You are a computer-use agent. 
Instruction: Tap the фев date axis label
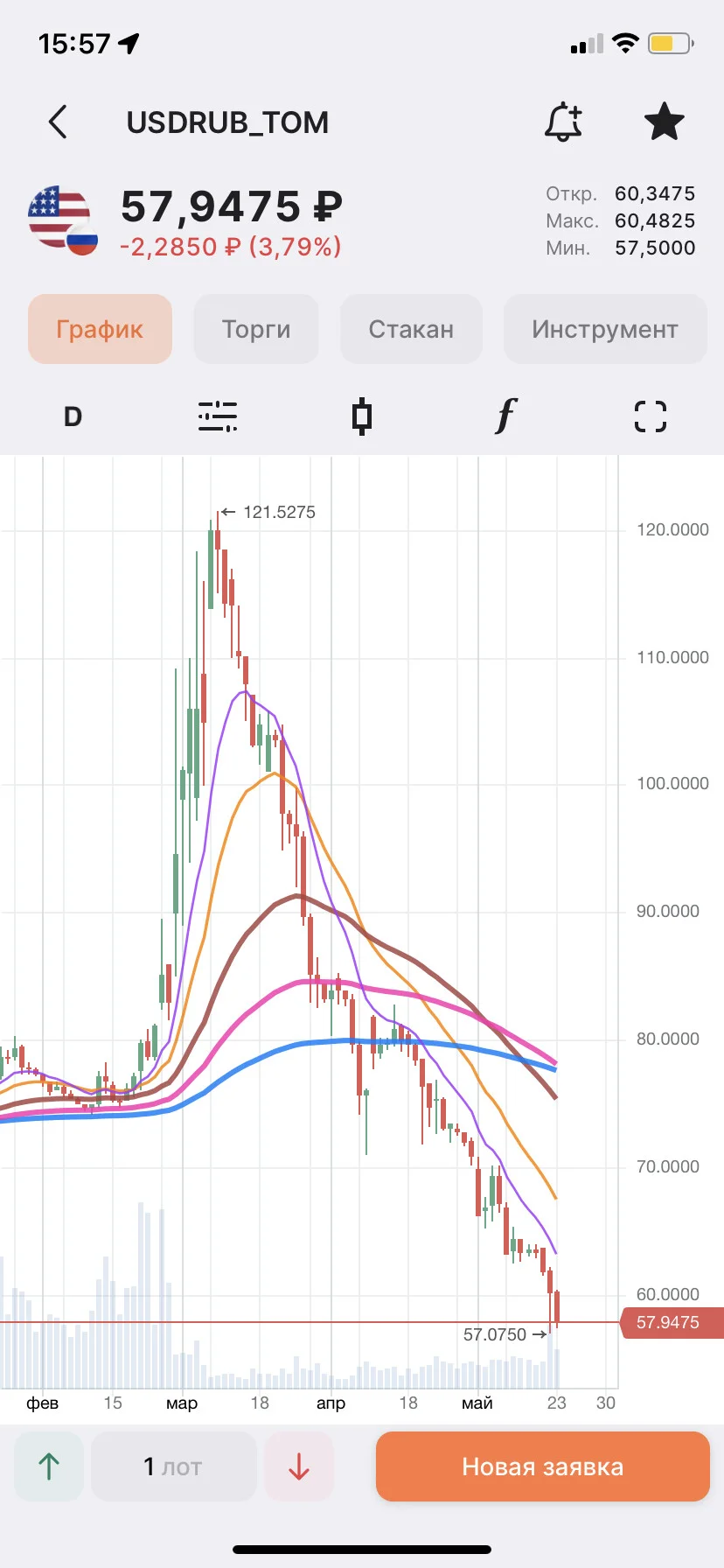pos(43,1403)
